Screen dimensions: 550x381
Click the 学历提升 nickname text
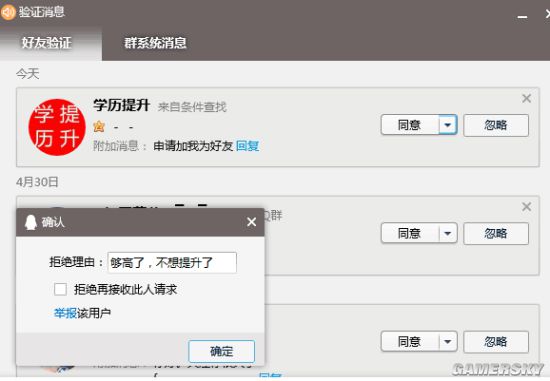(x=122, y=105)
